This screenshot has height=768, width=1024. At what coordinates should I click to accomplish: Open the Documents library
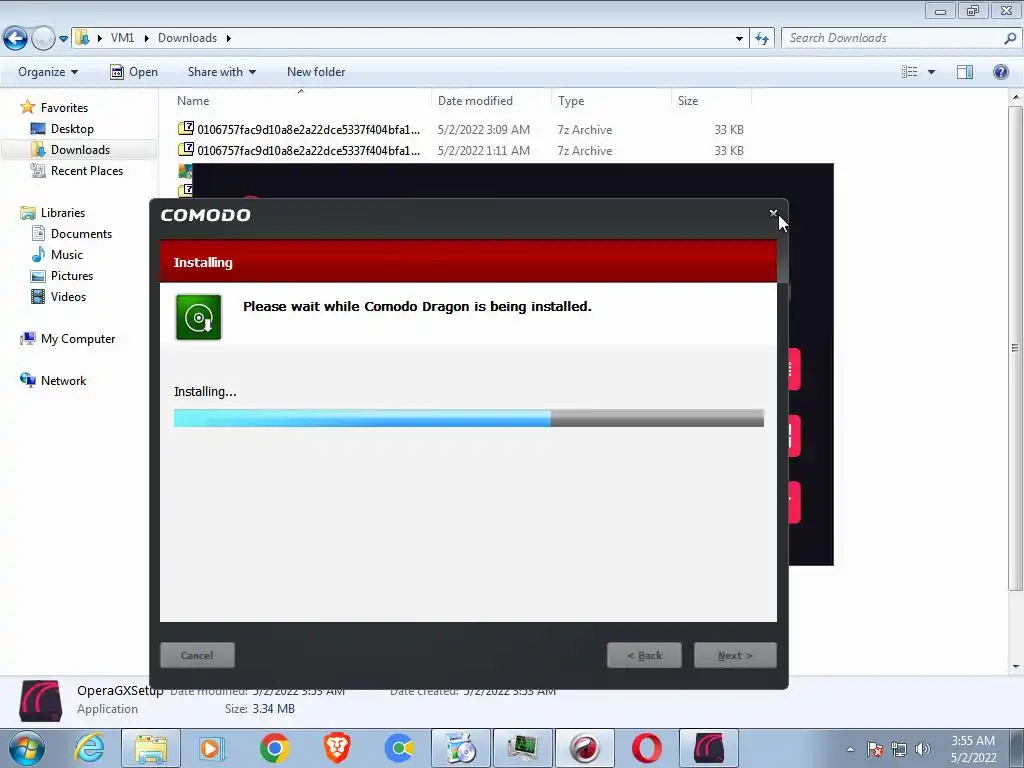(81, 234)
